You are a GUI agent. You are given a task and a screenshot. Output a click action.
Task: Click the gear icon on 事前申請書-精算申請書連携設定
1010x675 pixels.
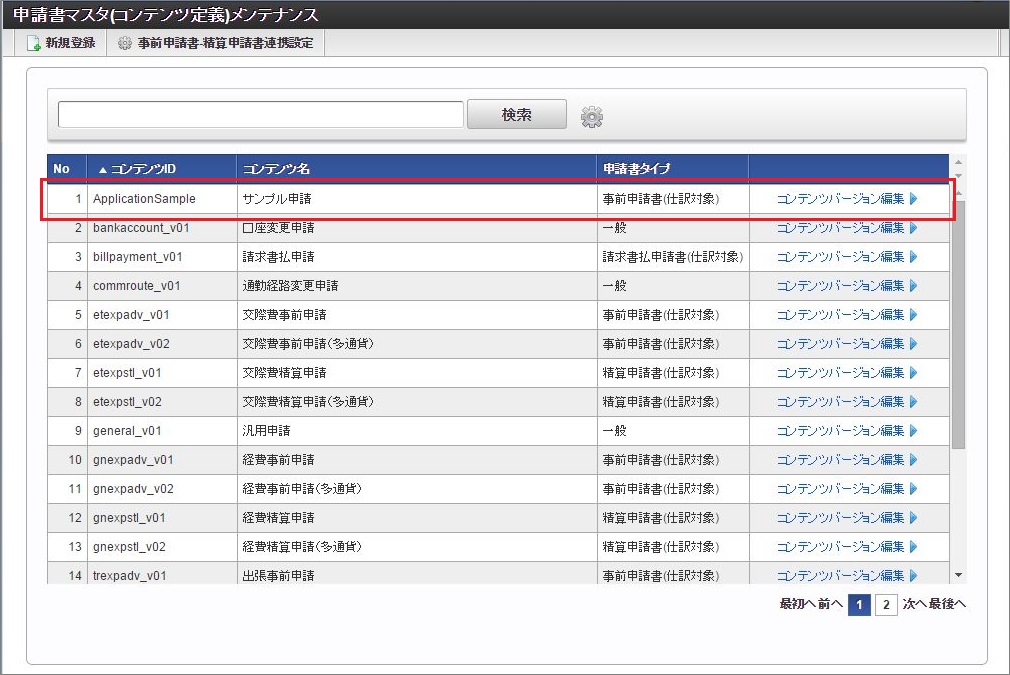click(x=124, y=43)
